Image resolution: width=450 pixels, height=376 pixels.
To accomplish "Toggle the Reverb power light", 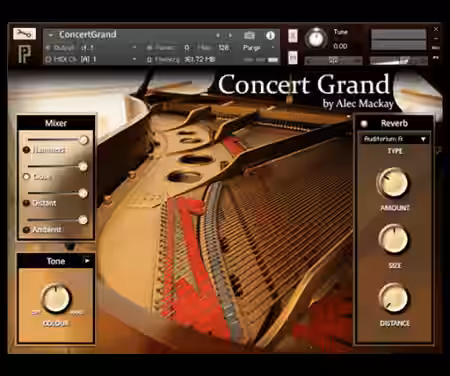I will point(364,124).
